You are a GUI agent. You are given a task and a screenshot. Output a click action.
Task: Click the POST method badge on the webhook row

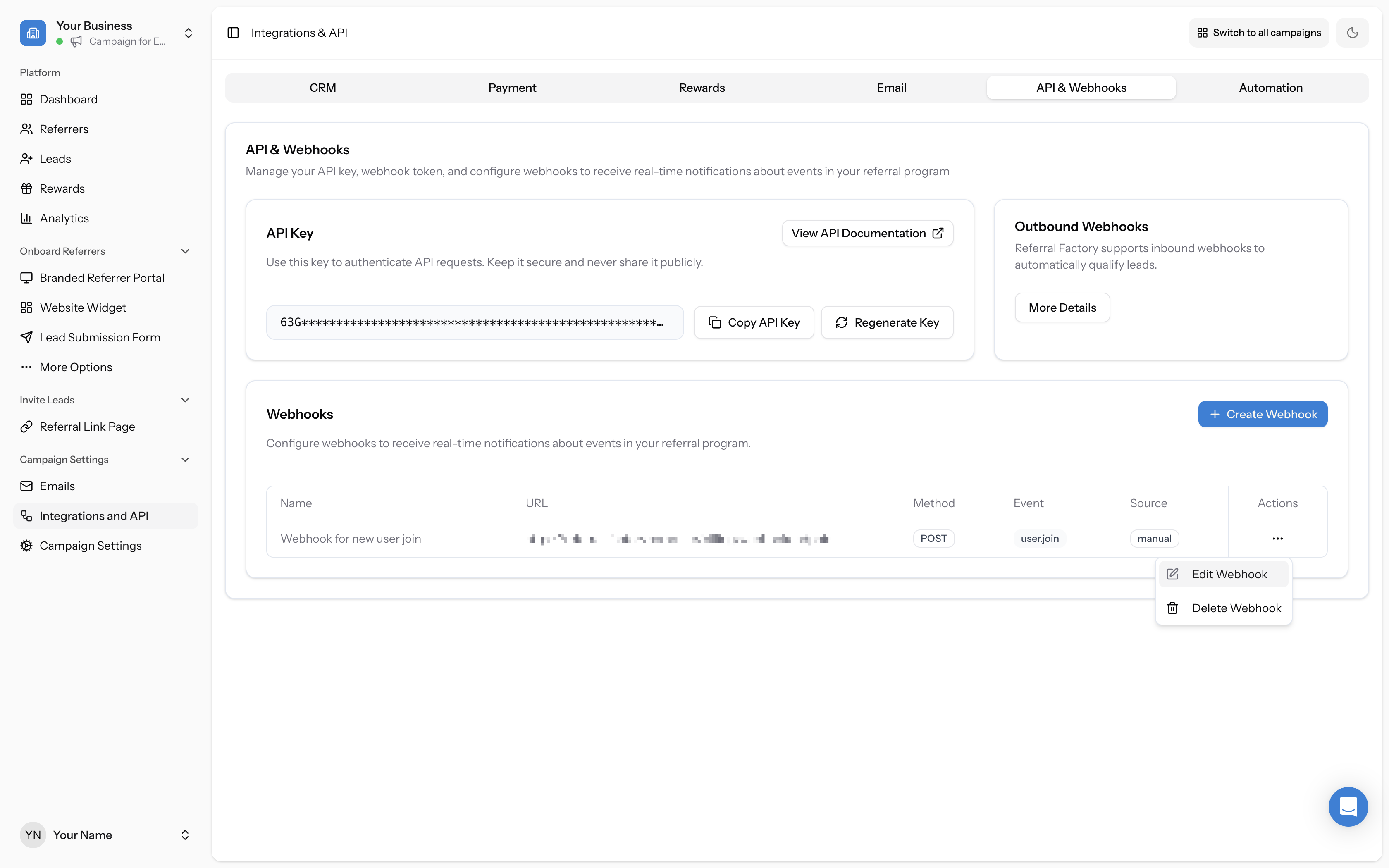coord(934,538)
